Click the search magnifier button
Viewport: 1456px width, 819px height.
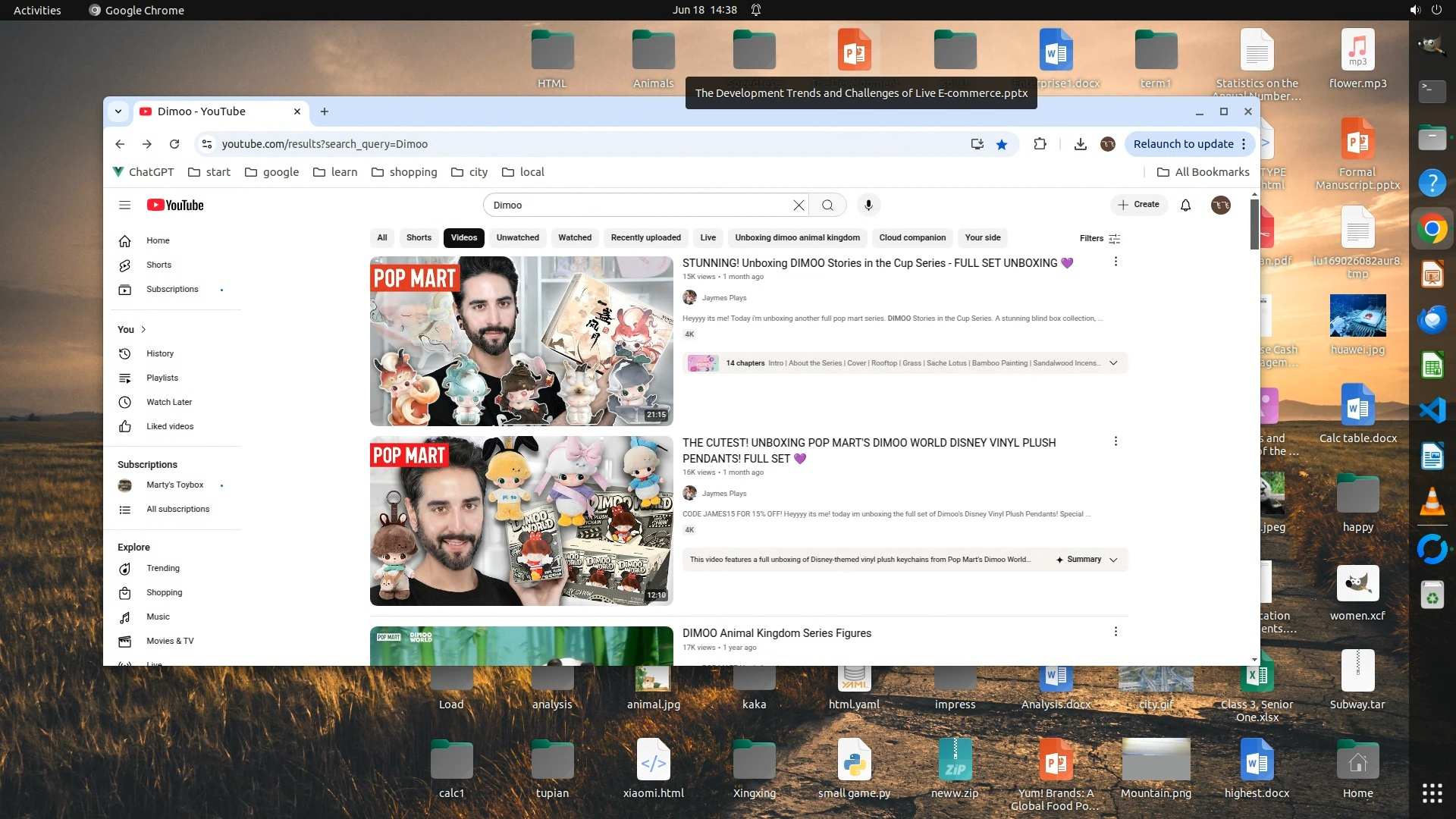click(x=827, y=205)
